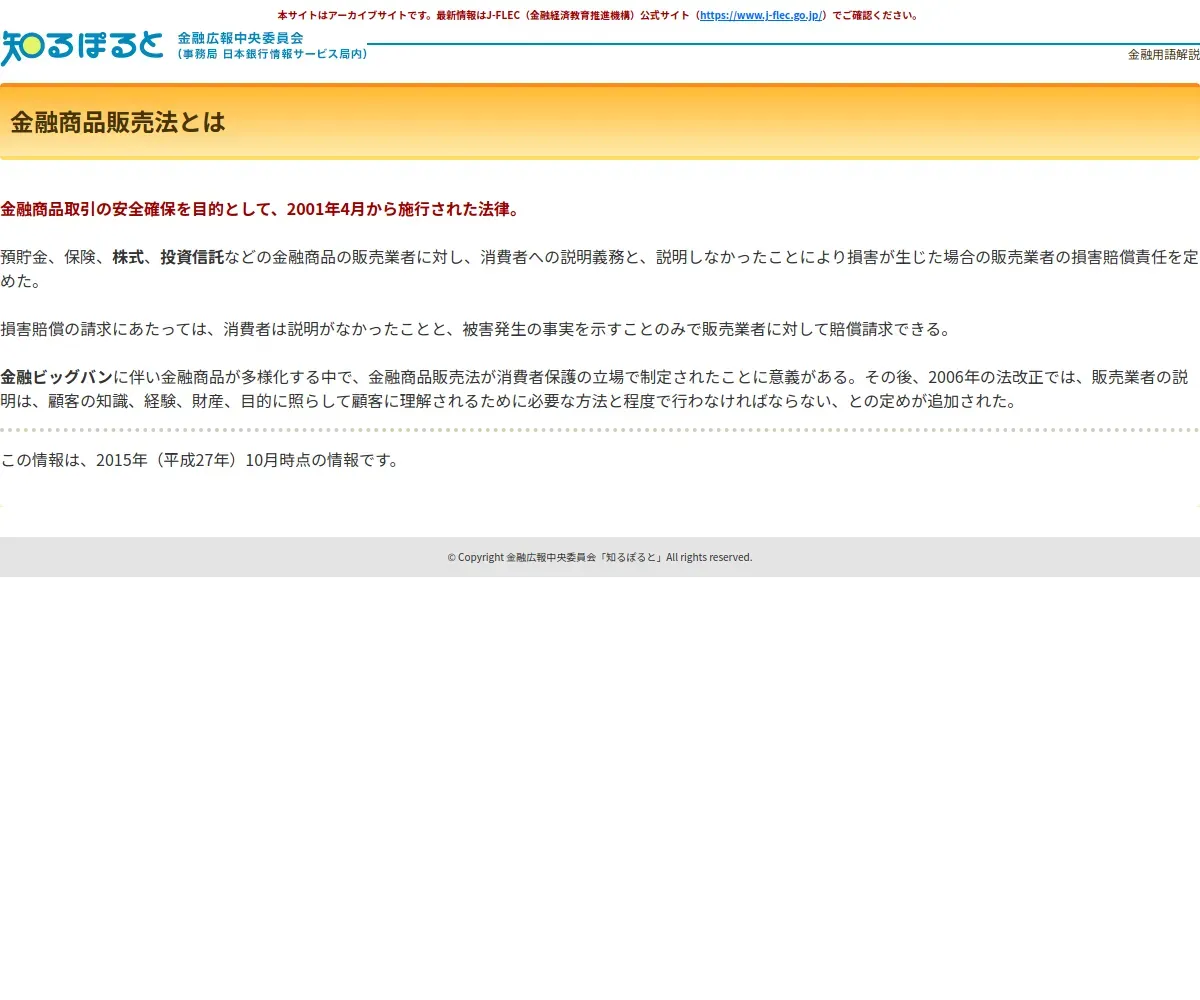Click the note この情報は、2015年（平成27年）10月時点

pos(200,460)
